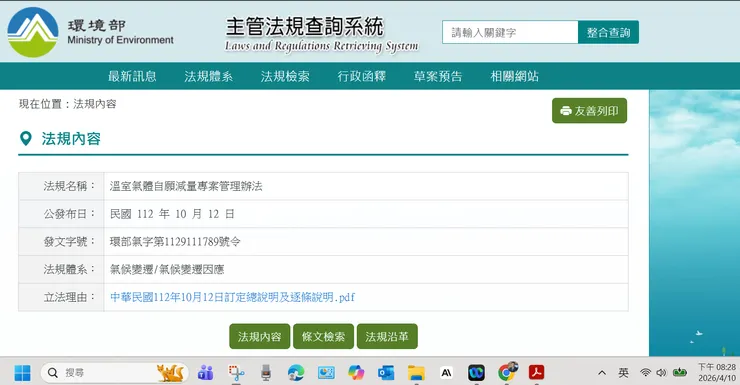
Task: Open the 中華民國112年10月12日訂定總說明及逐條說明.pdf link
Action: pyautogui.click(x=232, y=297)
